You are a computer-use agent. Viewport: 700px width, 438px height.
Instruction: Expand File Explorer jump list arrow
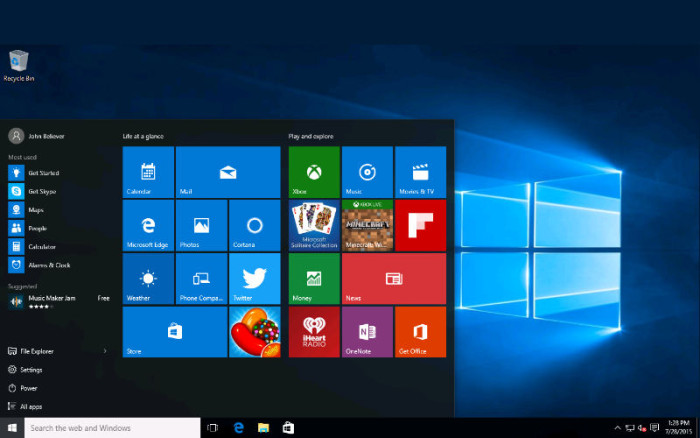[105, 351]
